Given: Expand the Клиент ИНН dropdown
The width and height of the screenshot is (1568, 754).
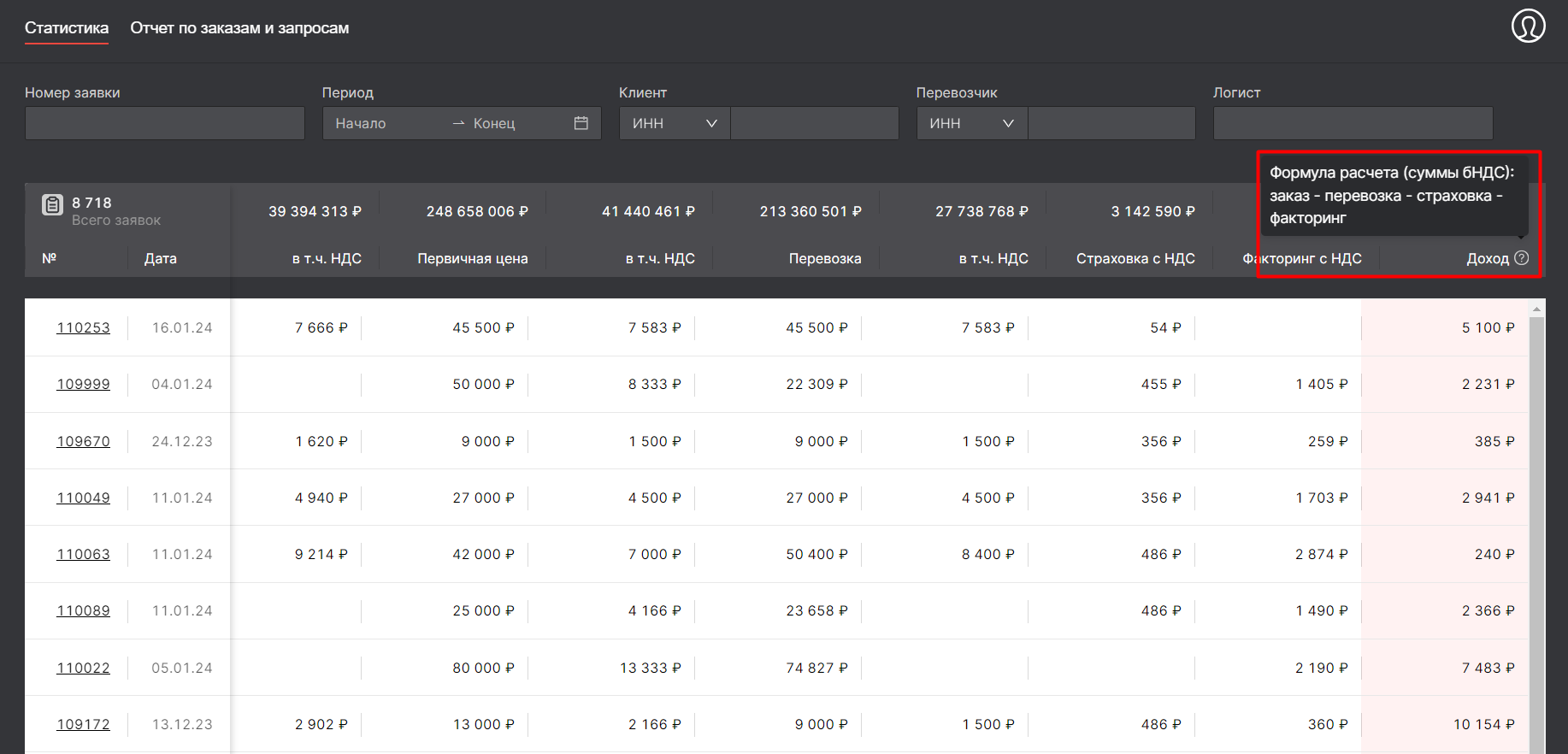Looking at the screenshot, I should point(675,123).
